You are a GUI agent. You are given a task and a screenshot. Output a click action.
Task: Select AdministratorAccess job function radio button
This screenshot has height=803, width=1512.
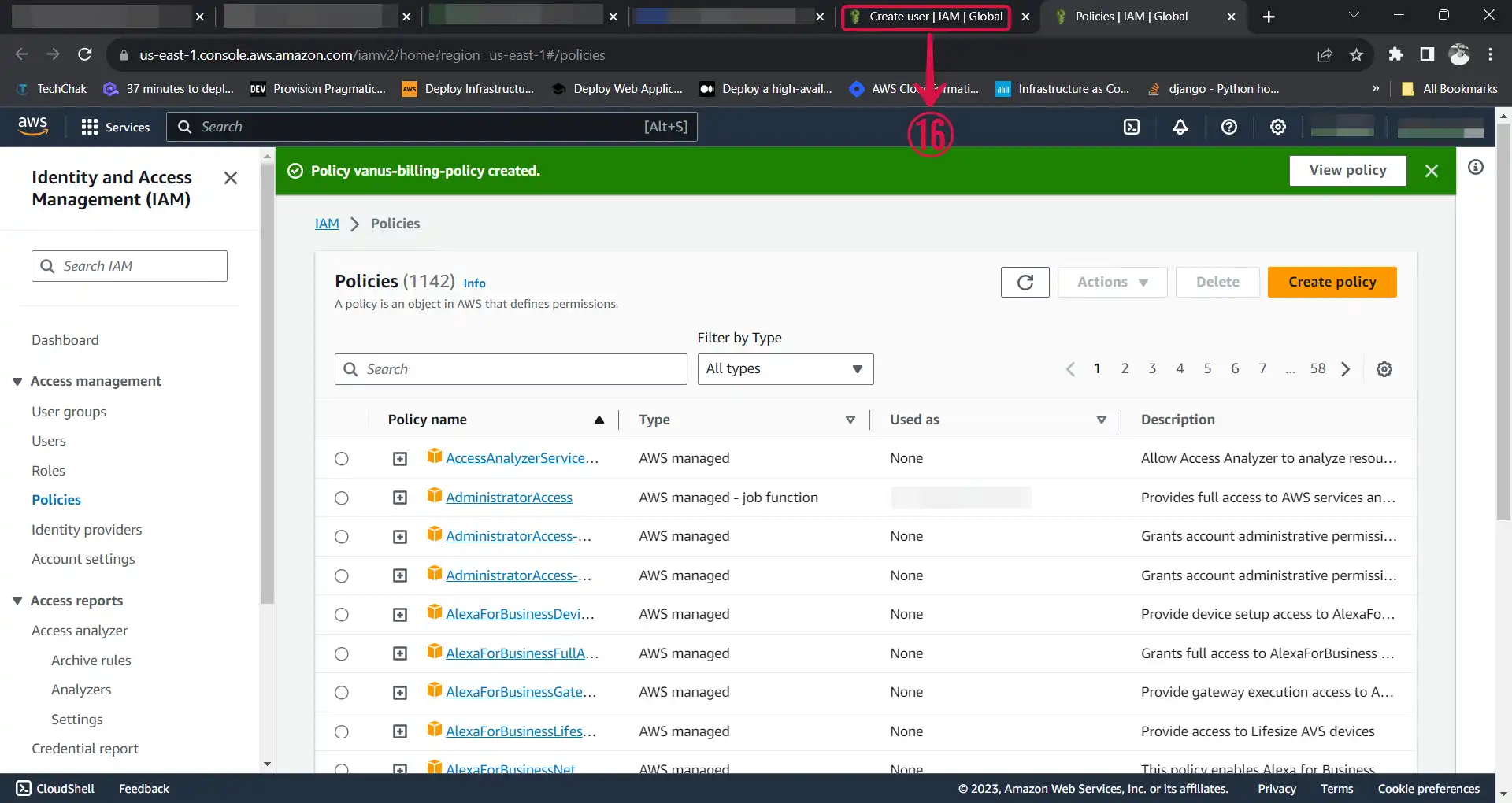(x=341, y=498)
